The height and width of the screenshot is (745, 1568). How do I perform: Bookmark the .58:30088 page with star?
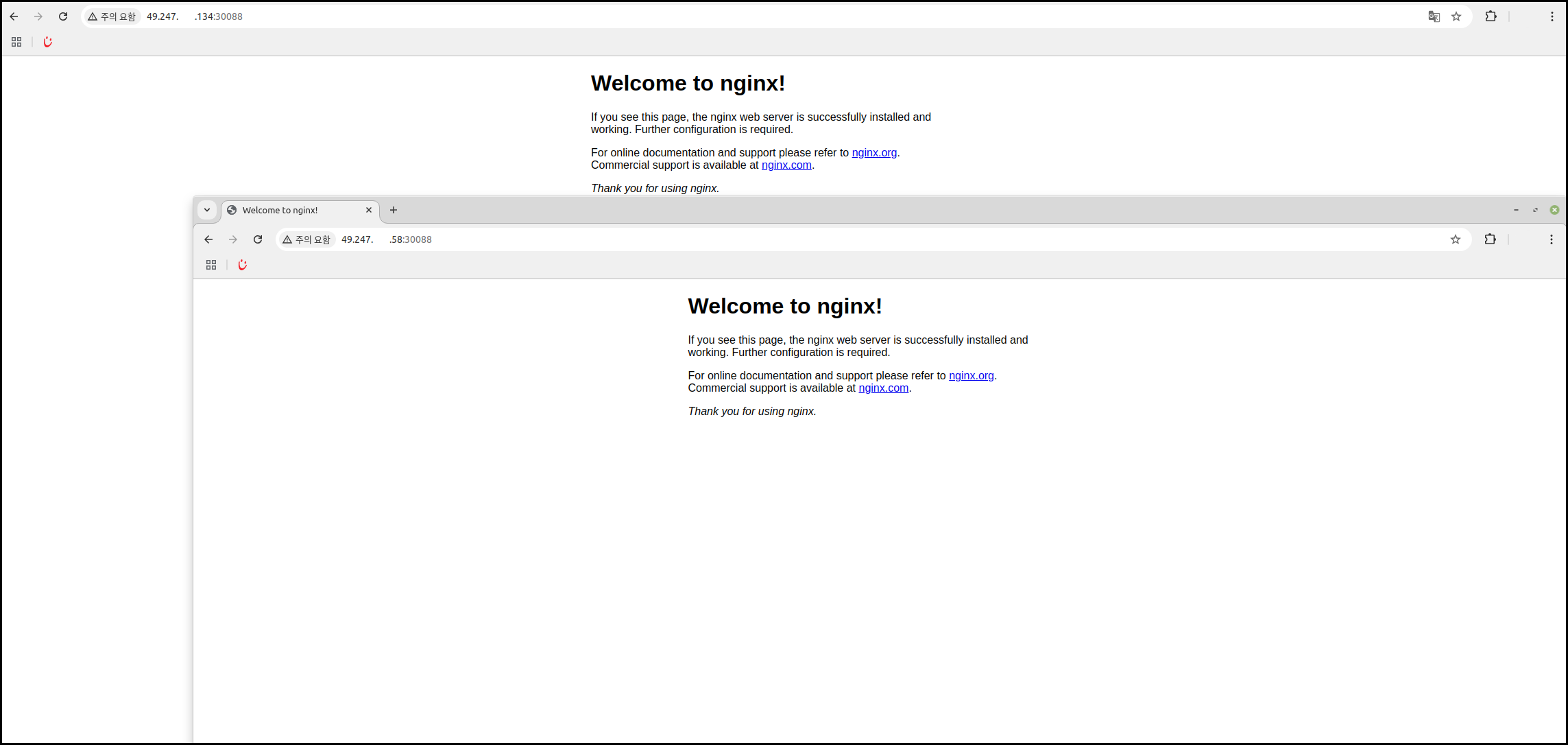point(1456,239)
